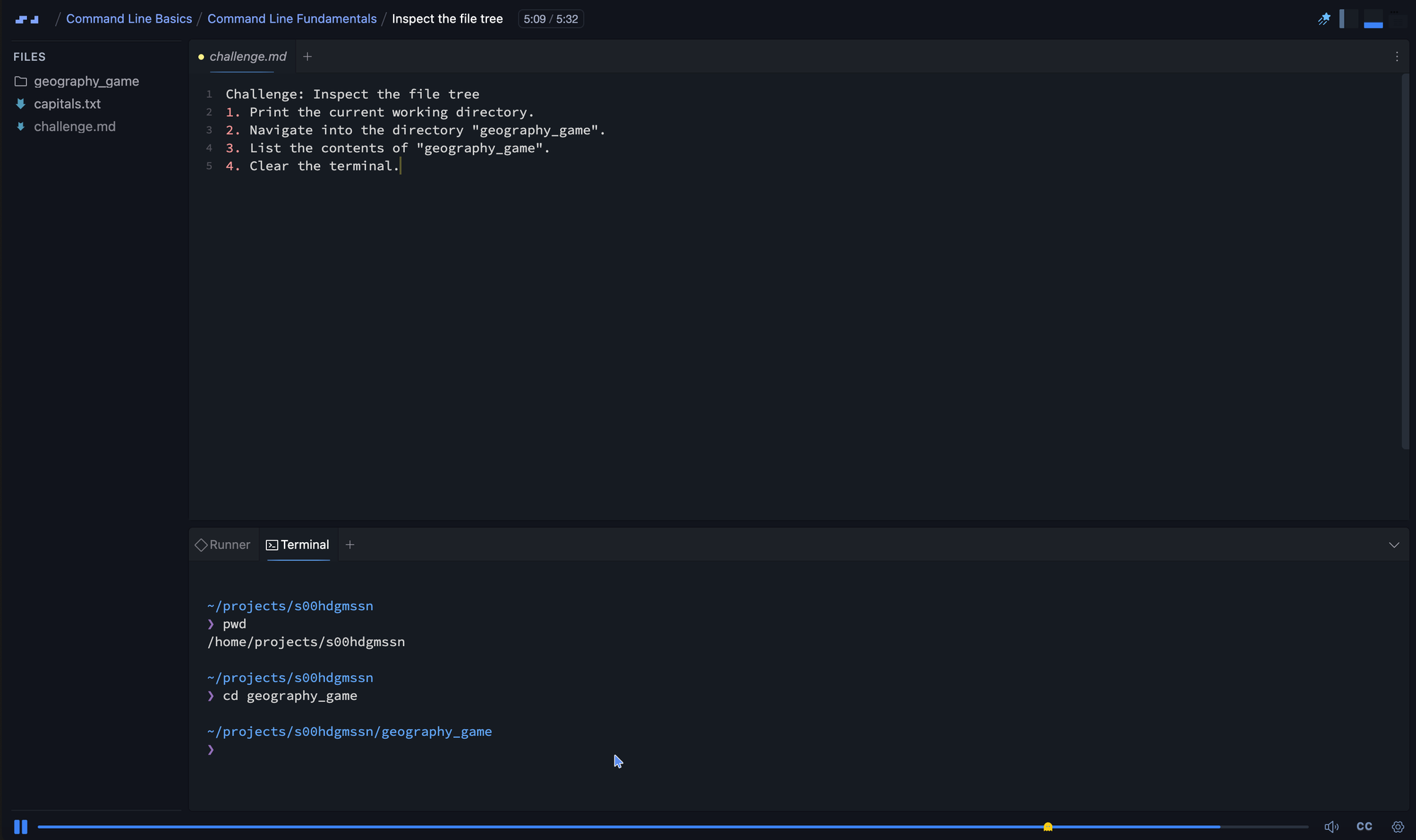Mute the audio with speaker icon
Viewport: 1416px width, 840px height.
click(x=1331, y=827)
